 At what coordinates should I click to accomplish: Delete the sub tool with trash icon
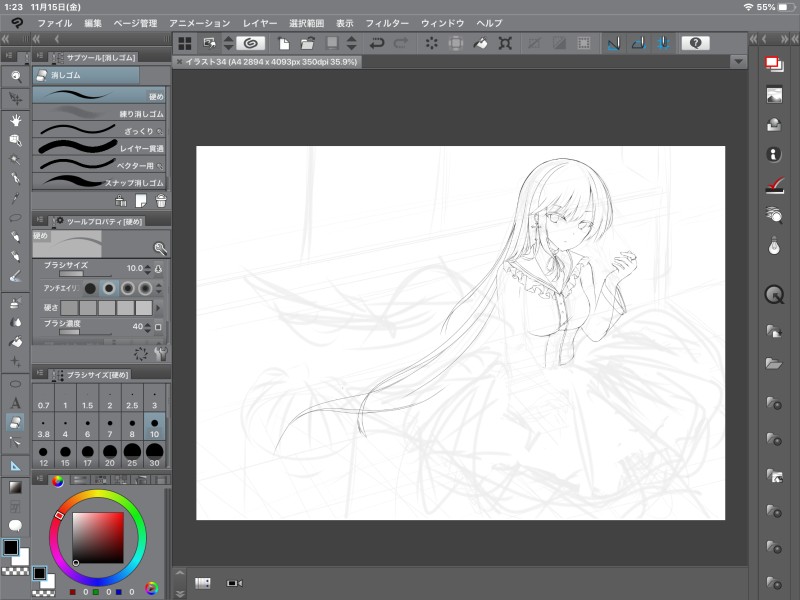[161, 201]
